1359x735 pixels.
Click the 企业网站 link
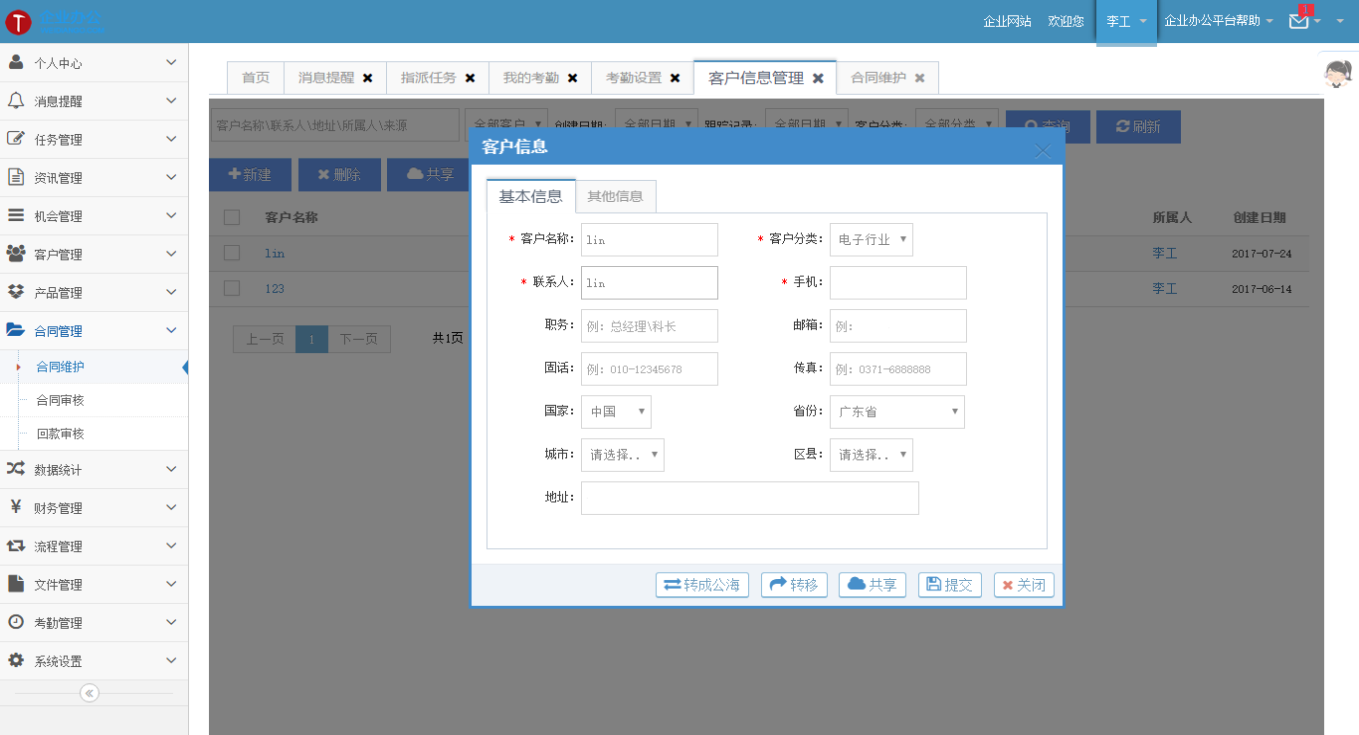tap(1007, 21)
